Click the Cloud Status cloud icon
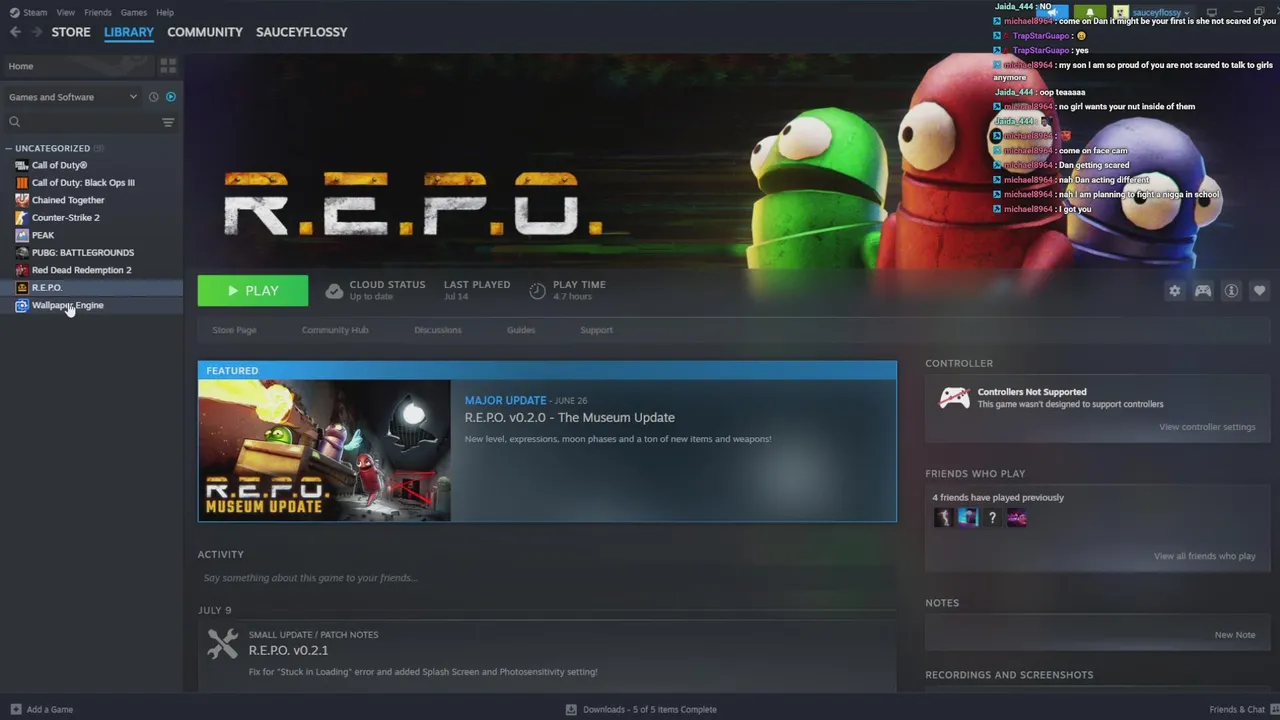This screenshot has width=1280, height=720. pyautogui.click(x=334, y=290)
